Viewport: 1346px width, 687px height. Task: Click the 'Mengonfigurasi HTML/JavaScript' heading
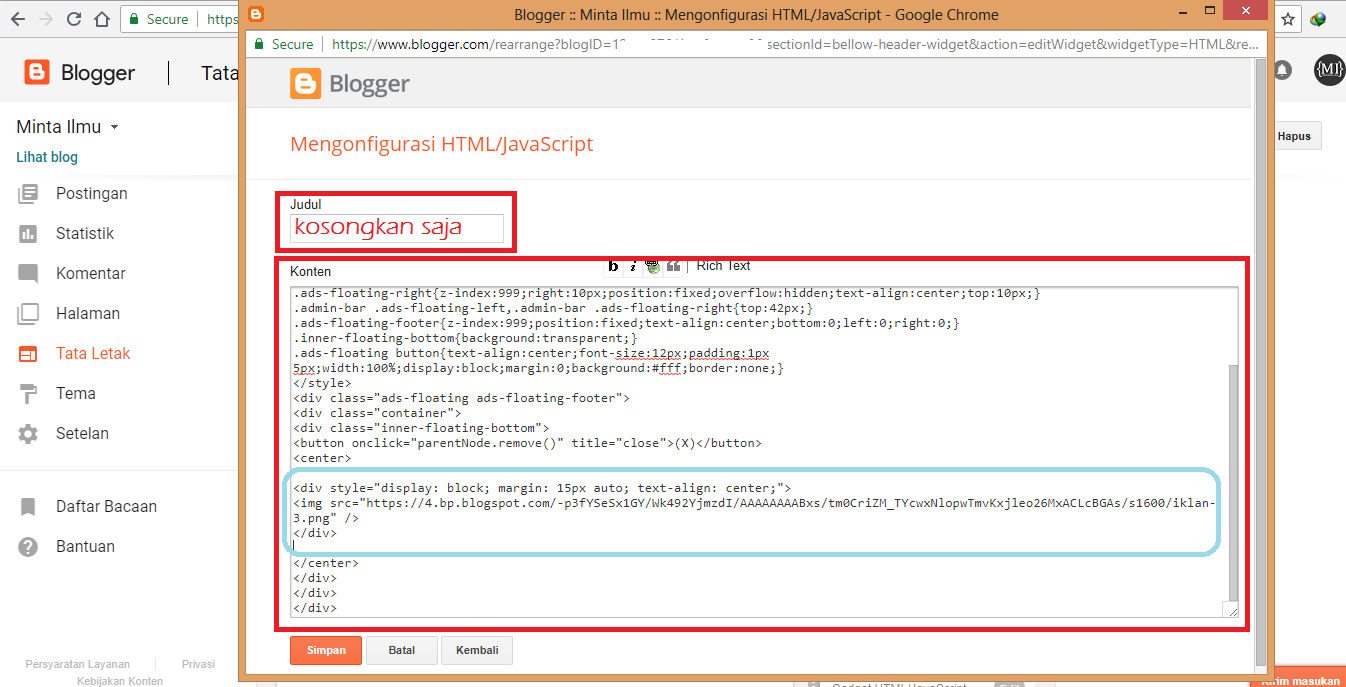(441, 144)
